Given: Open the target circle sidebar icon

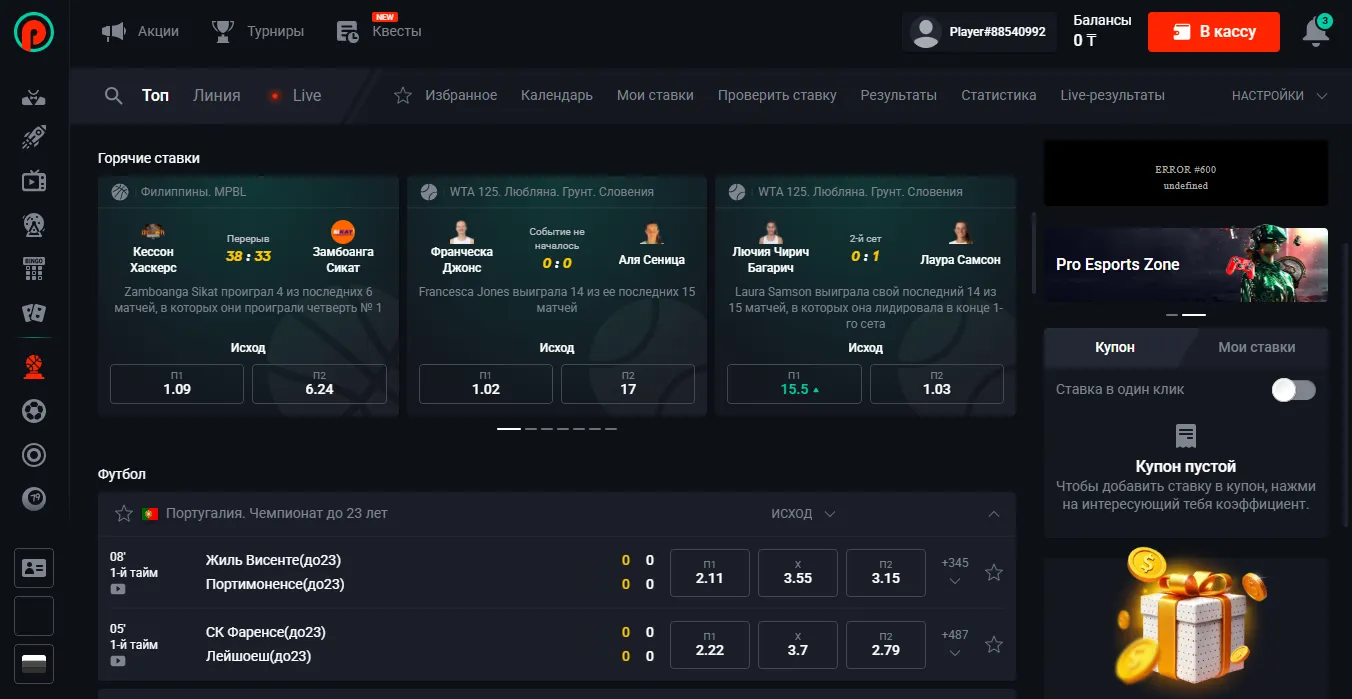Looking at the screenshot, I should (x=34, y=455).
